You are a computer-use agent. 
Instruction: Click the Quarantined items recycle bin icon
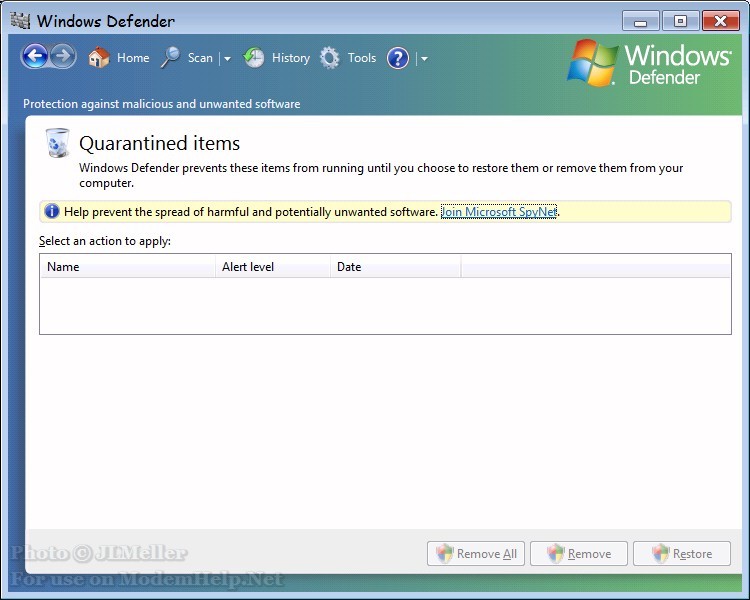pyautogui.click(x=57, y=143)
